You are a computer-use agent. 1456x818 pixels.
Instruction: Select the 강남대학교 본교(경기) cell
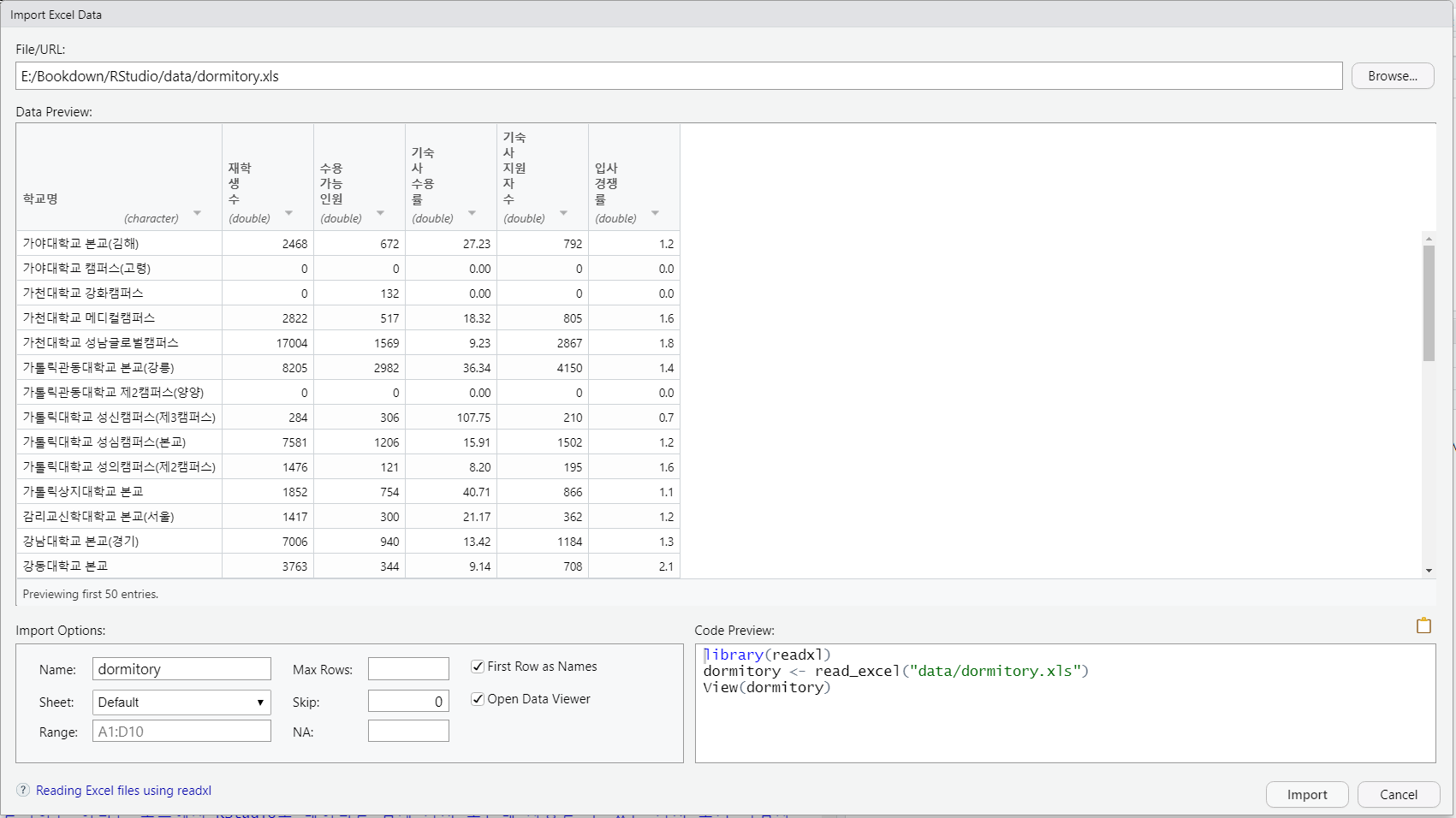119,542
